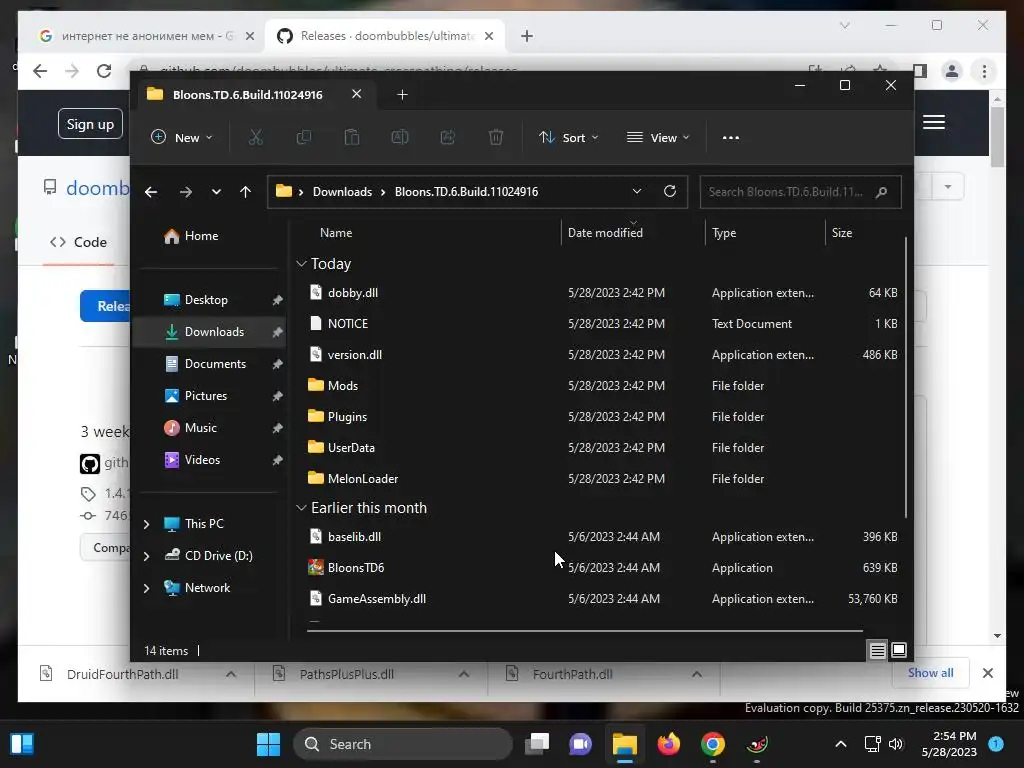Open the Sort dropdown in Explorer

coord(568,137)
